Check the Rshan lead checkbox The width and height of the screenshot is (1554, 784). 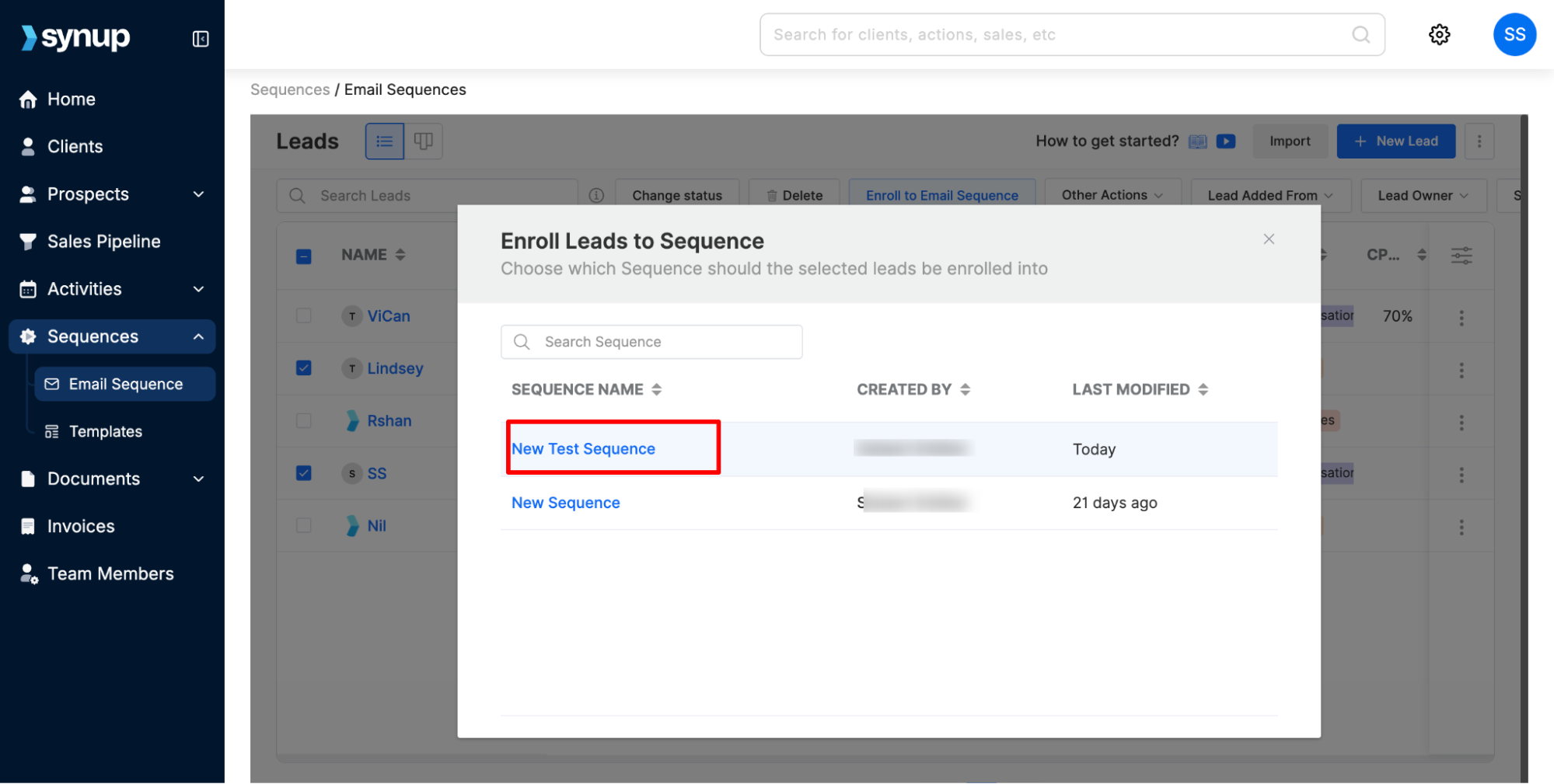pyautogui.click(x=304, y=420)
